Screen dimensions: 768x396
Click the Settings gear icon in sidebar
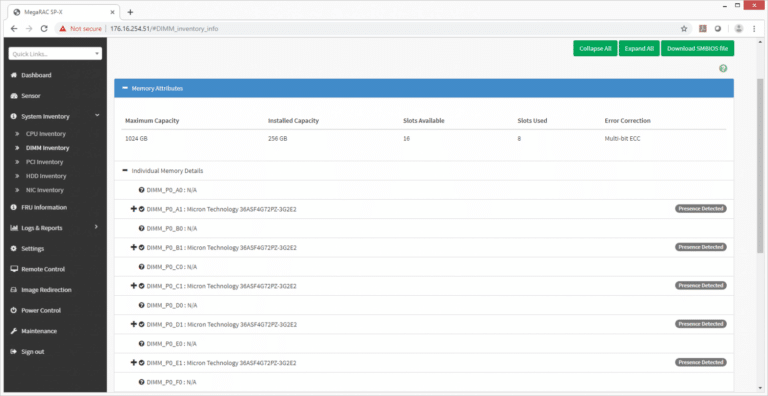coord(14,248)
